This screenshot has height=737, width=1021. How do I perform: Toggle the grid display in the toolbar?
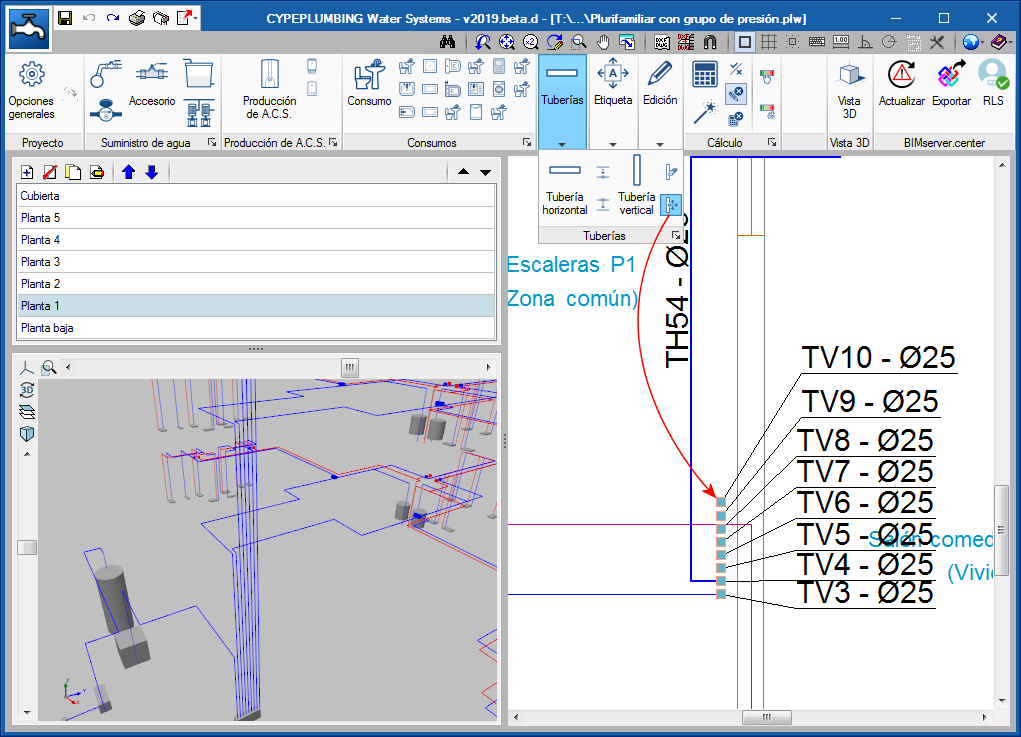769,42
